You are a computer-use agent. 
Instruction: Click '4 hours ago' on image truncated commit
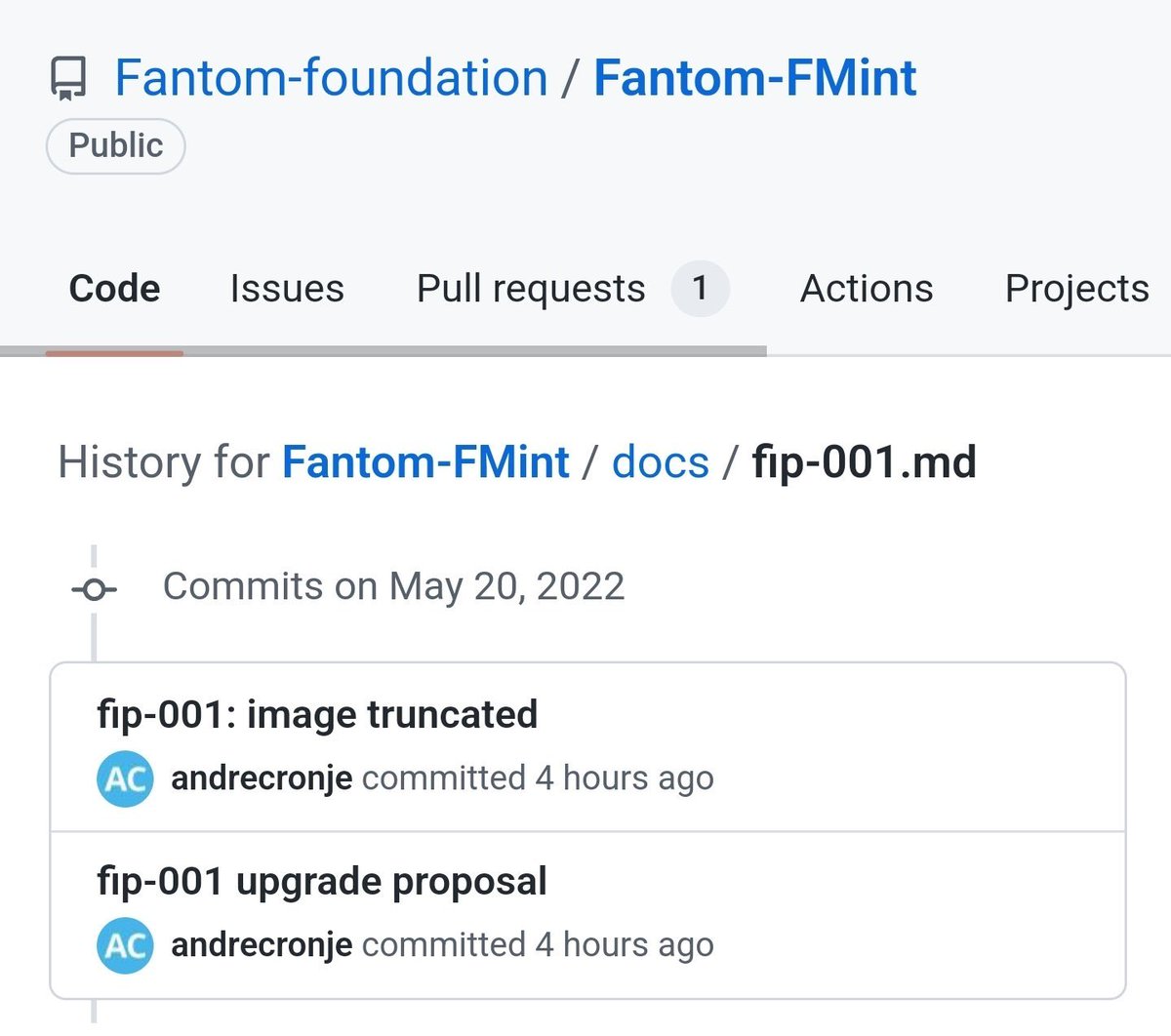point(625,777)
